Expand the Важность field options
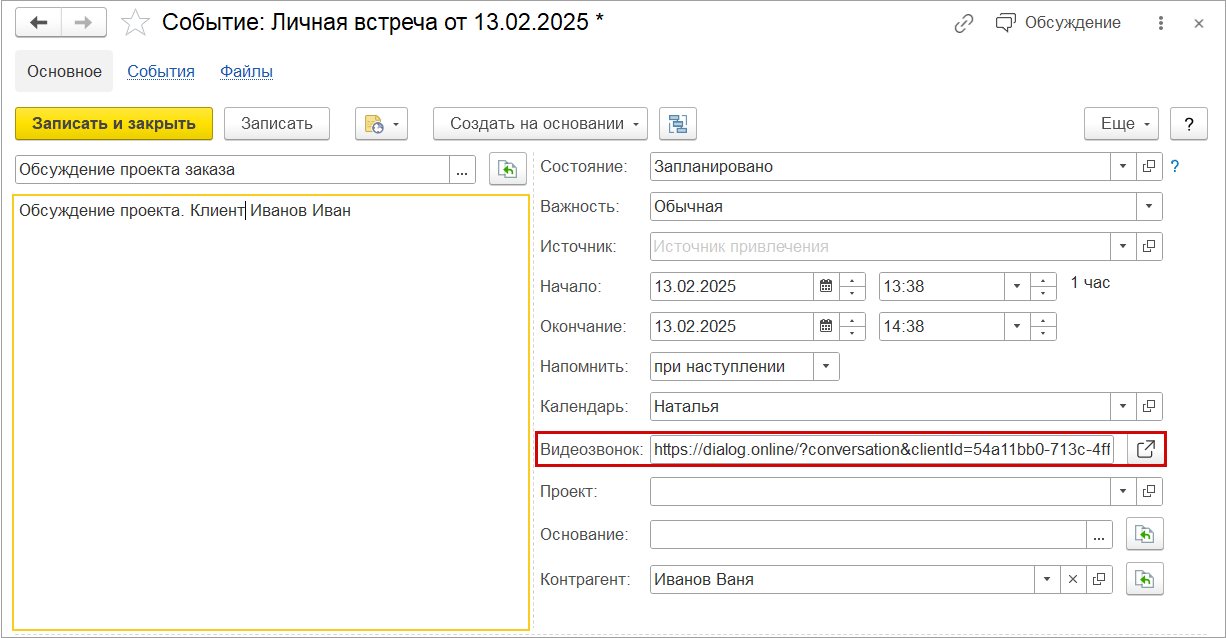This screenshot has width=1226, height=638. tap(1151, 206)
